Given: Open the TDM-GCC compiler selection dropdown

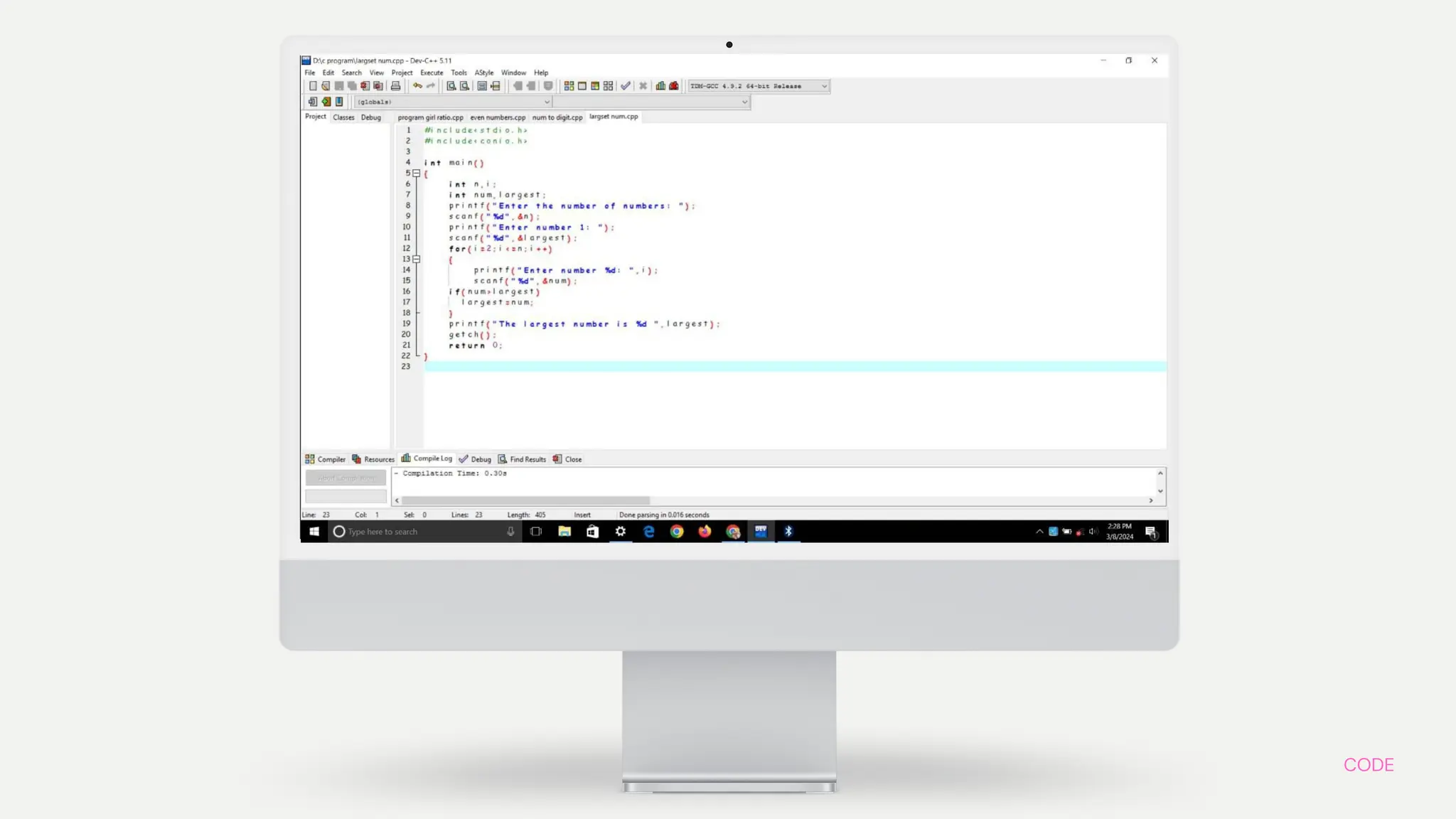Looking at the screenshot, I should [824, 86].
